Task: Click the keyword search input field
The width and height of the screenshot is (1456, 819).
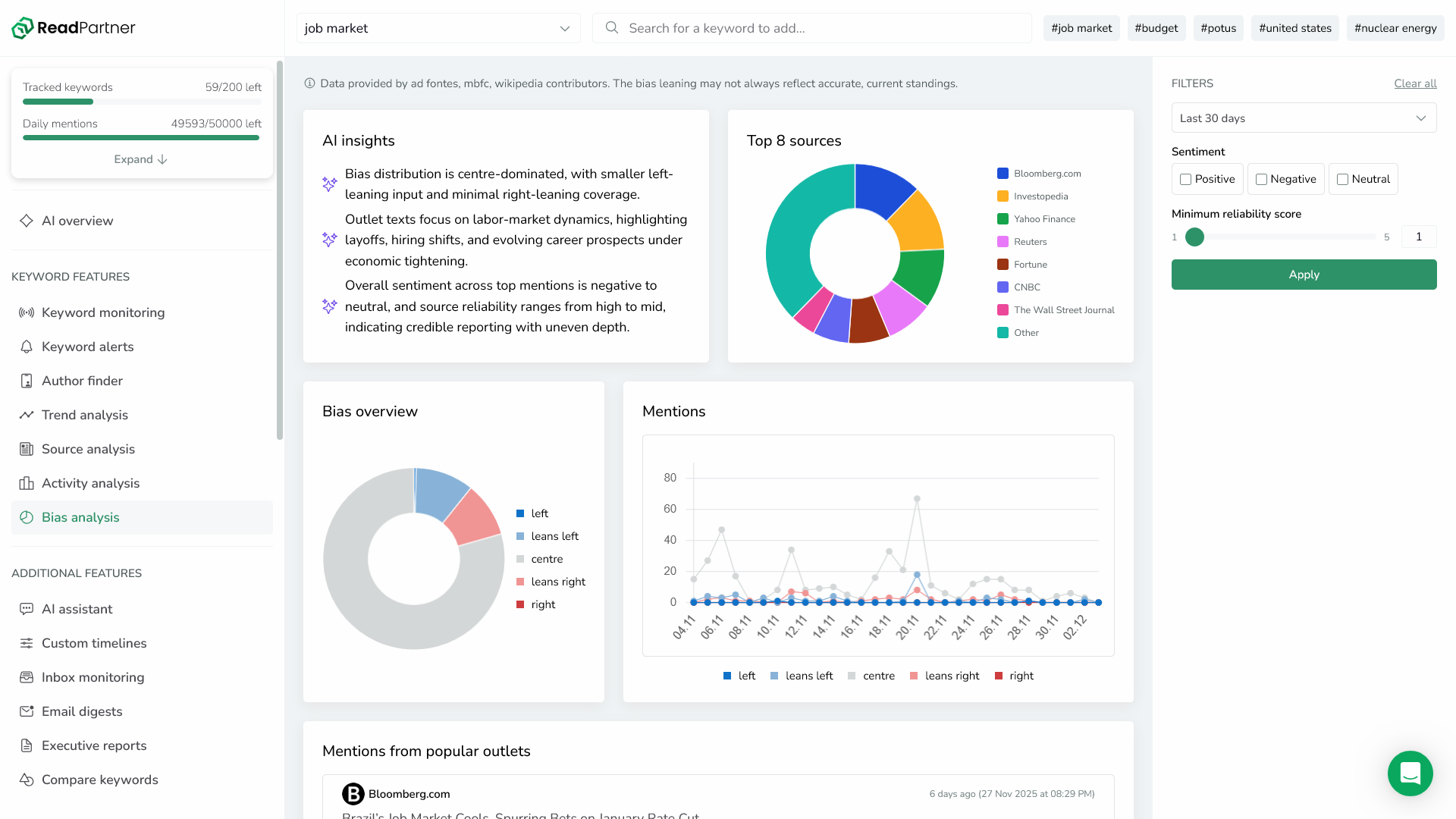Action: pyautogui.click(x=811, y=28)
